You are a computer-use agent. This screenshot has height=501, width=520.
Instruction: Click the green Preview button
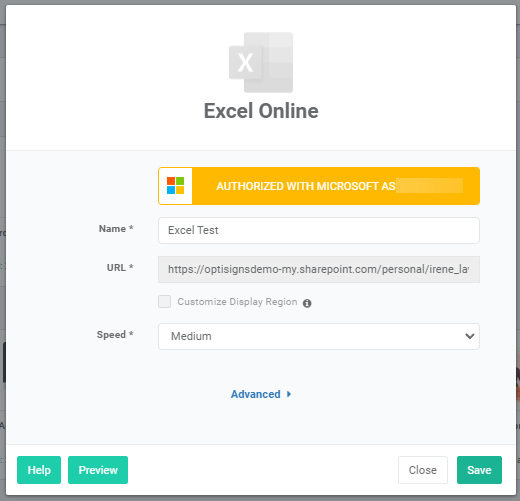point(98,470)
